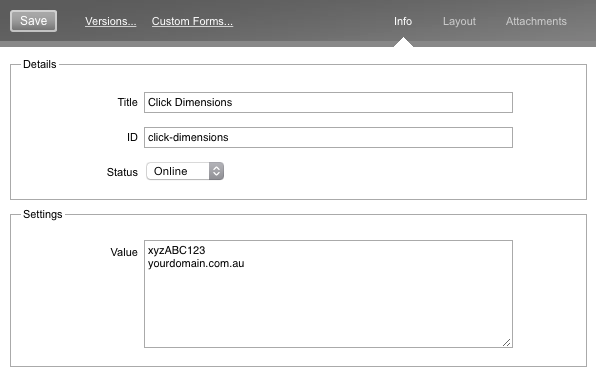This screenshot has height=380, width=596.
Task: Click the Settings section legend
Action: (43, 214)
